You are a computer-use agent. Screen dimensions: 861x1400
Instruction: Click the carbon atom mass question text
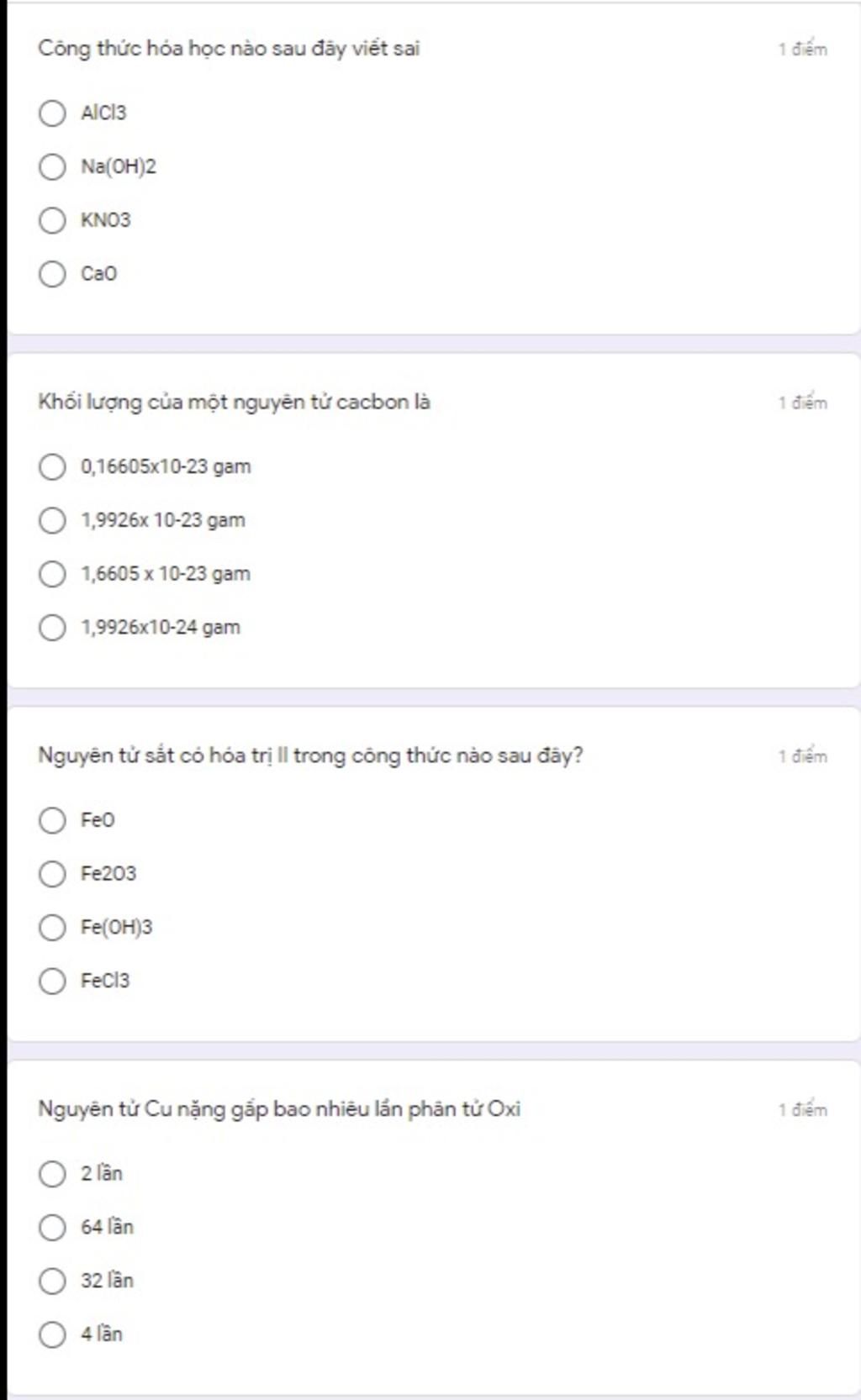point(234,403)
